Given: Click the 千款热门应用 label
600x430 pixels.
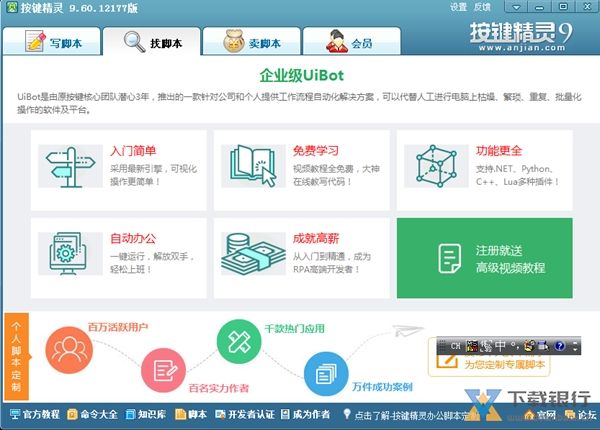Looking at the screenshot, I should point(294,329).
